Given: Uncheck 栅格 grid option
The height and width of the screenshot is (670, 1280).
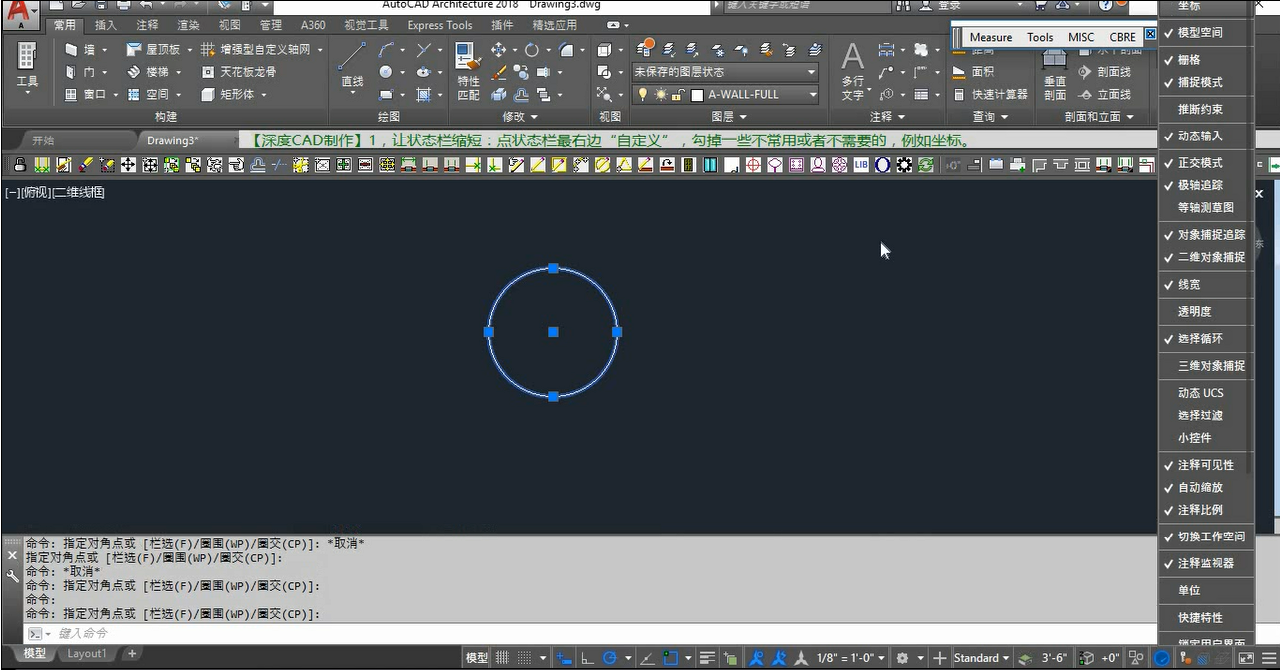Looking at the screenshot, I should pyautogui.click(x=1205, y=60).
